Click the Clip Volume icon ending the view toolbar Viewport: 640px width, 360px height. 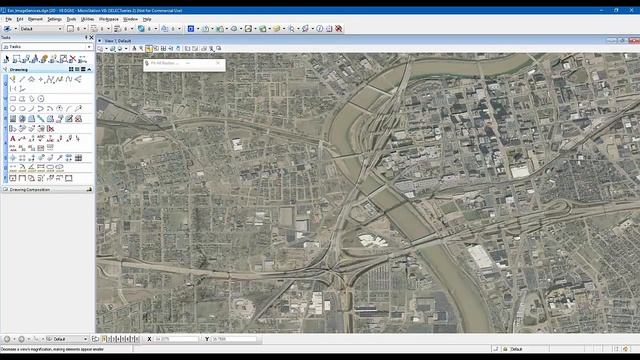click(x=219, y=49)
